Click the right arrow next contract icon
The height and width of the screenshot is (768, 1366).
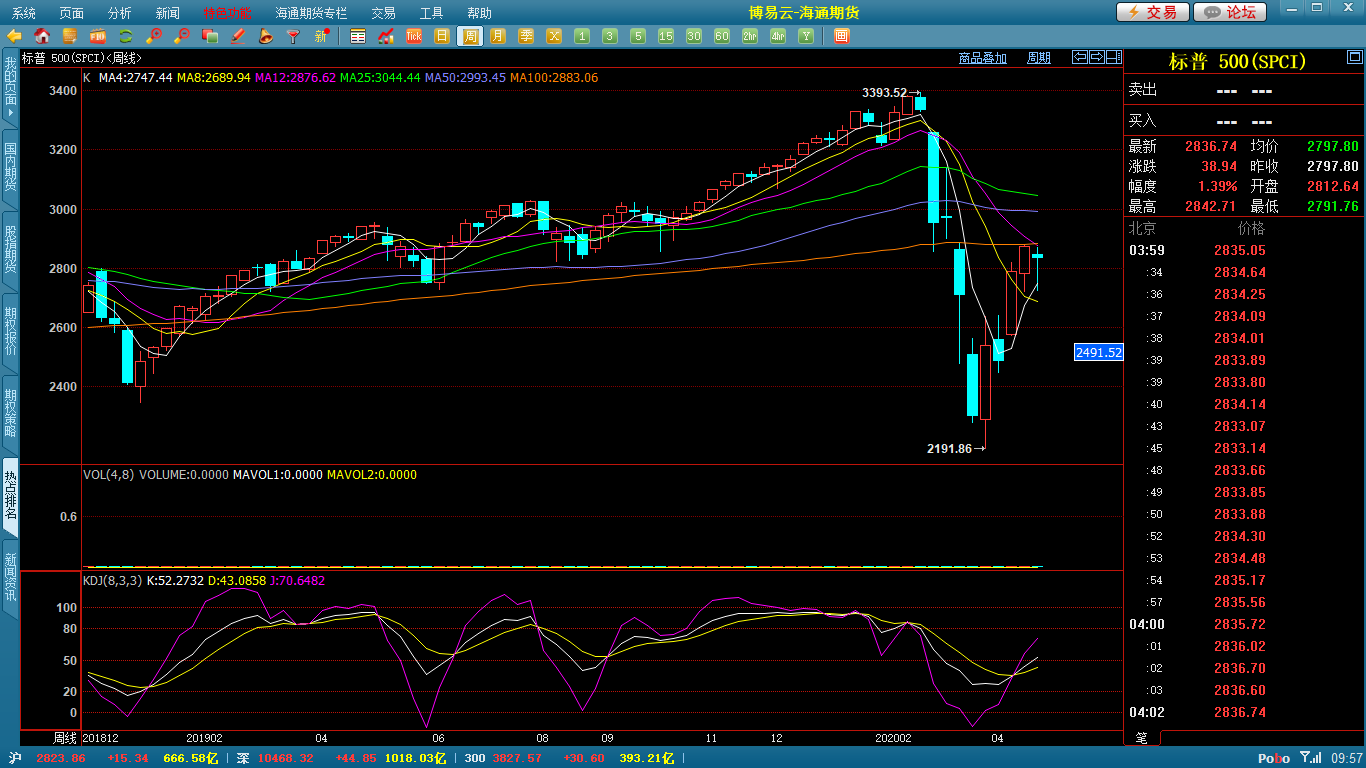[1096, 57]
